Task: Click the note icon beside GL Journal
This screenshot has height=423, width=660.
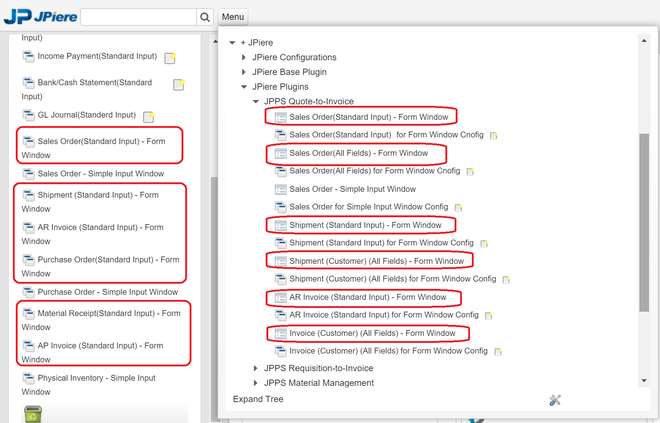Action: pyautogui.click(x=149, y=117)
